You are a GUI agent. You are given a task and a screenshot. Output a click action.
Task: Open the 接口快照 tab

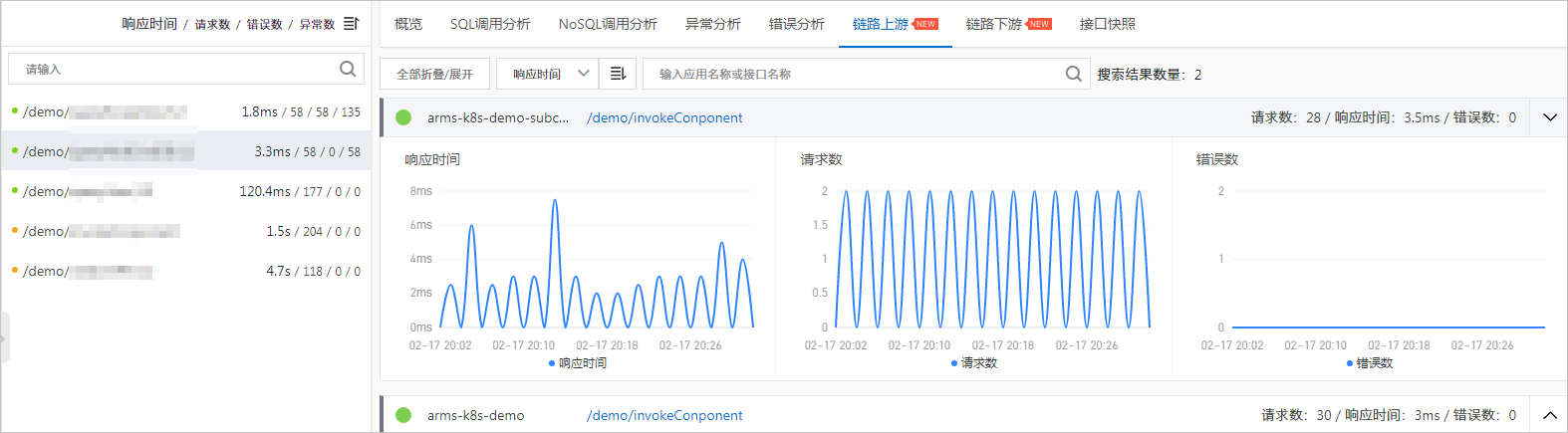click(1108, 24)
